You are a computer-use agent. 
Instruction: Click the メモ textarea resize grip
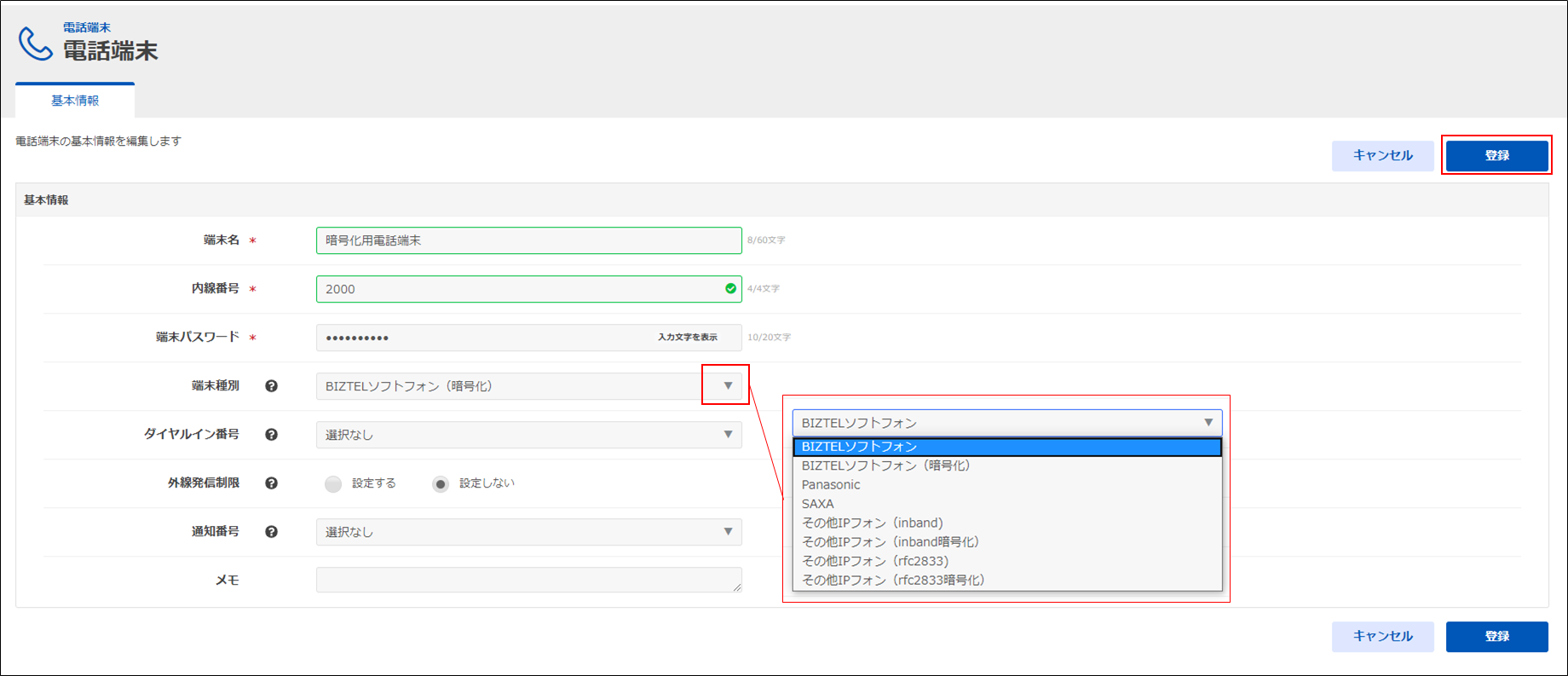coord(736,586)
